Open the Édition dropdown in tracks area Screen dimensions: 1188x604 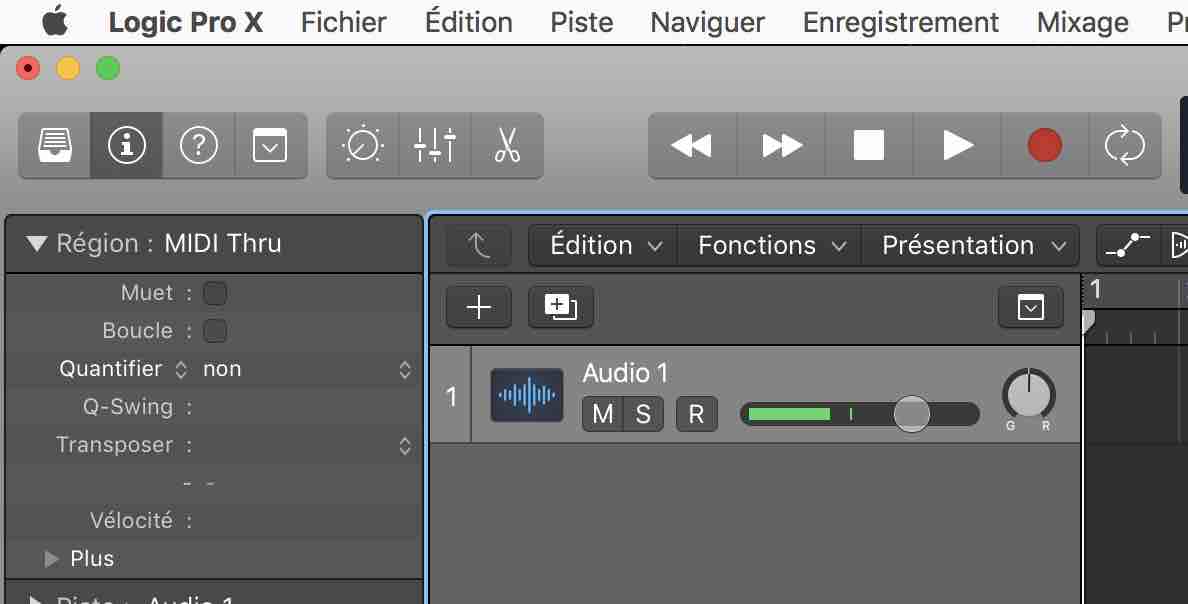point(604,246)
